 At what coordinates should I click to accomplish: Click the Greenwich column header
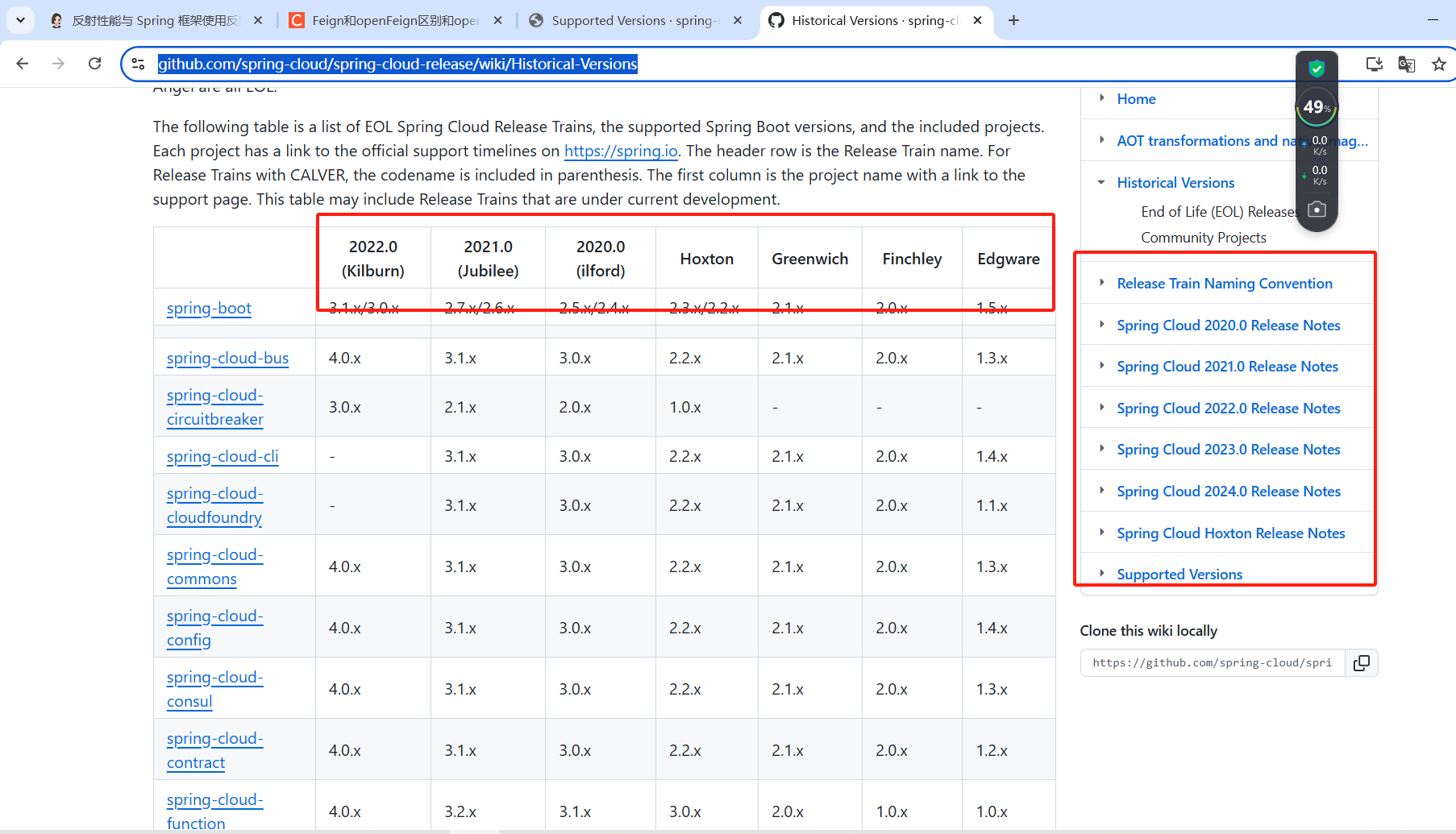point(810,259)
